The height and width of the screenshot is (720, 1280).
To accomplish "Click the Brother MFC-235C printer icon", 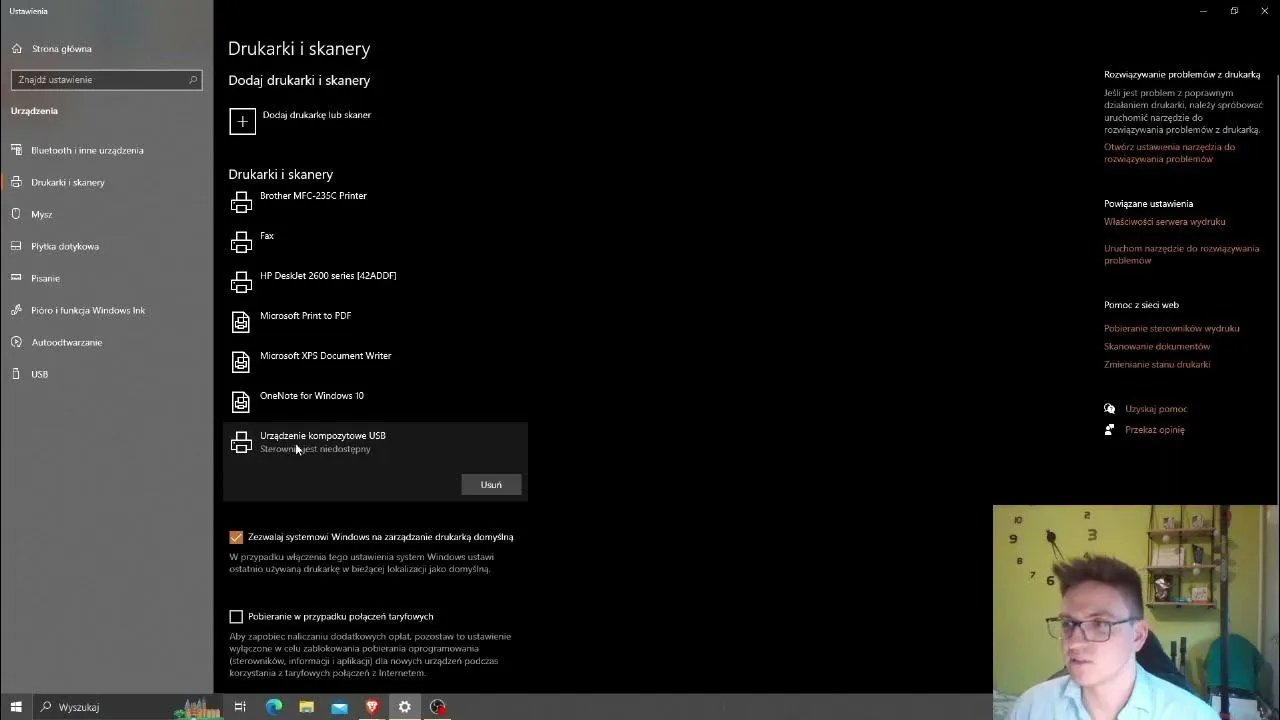I will (x=241, y=201).
